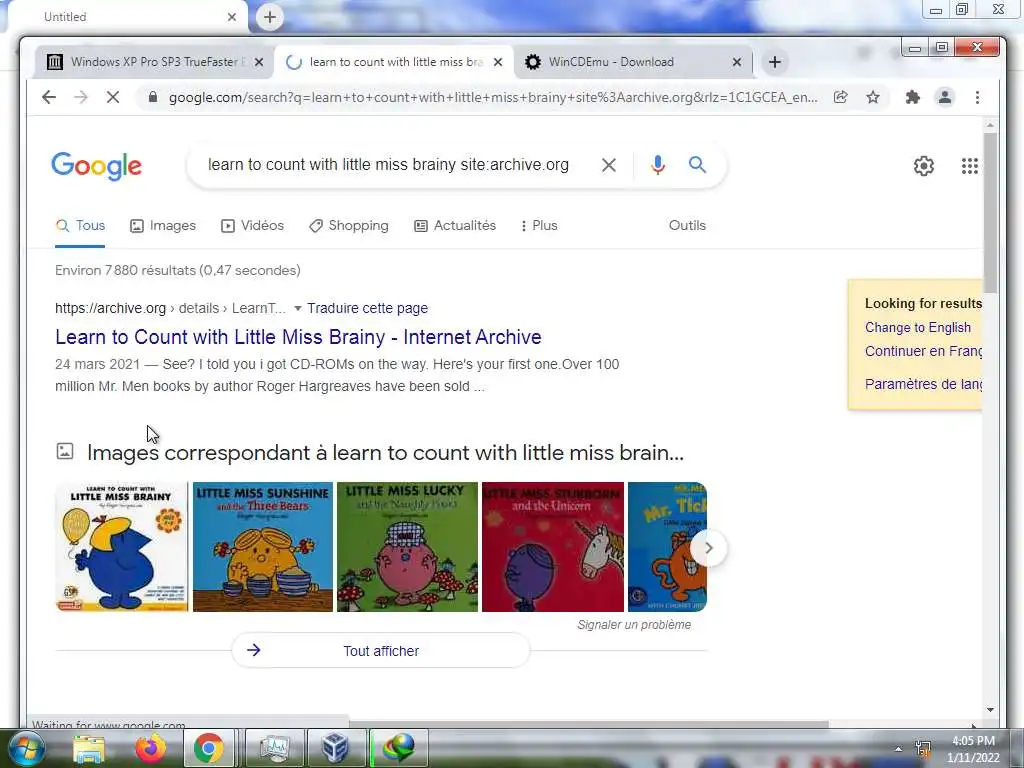Viewport: 1024px width, 768px height.
Task: Click Signaler un problème link
Action: pos(634,625)
